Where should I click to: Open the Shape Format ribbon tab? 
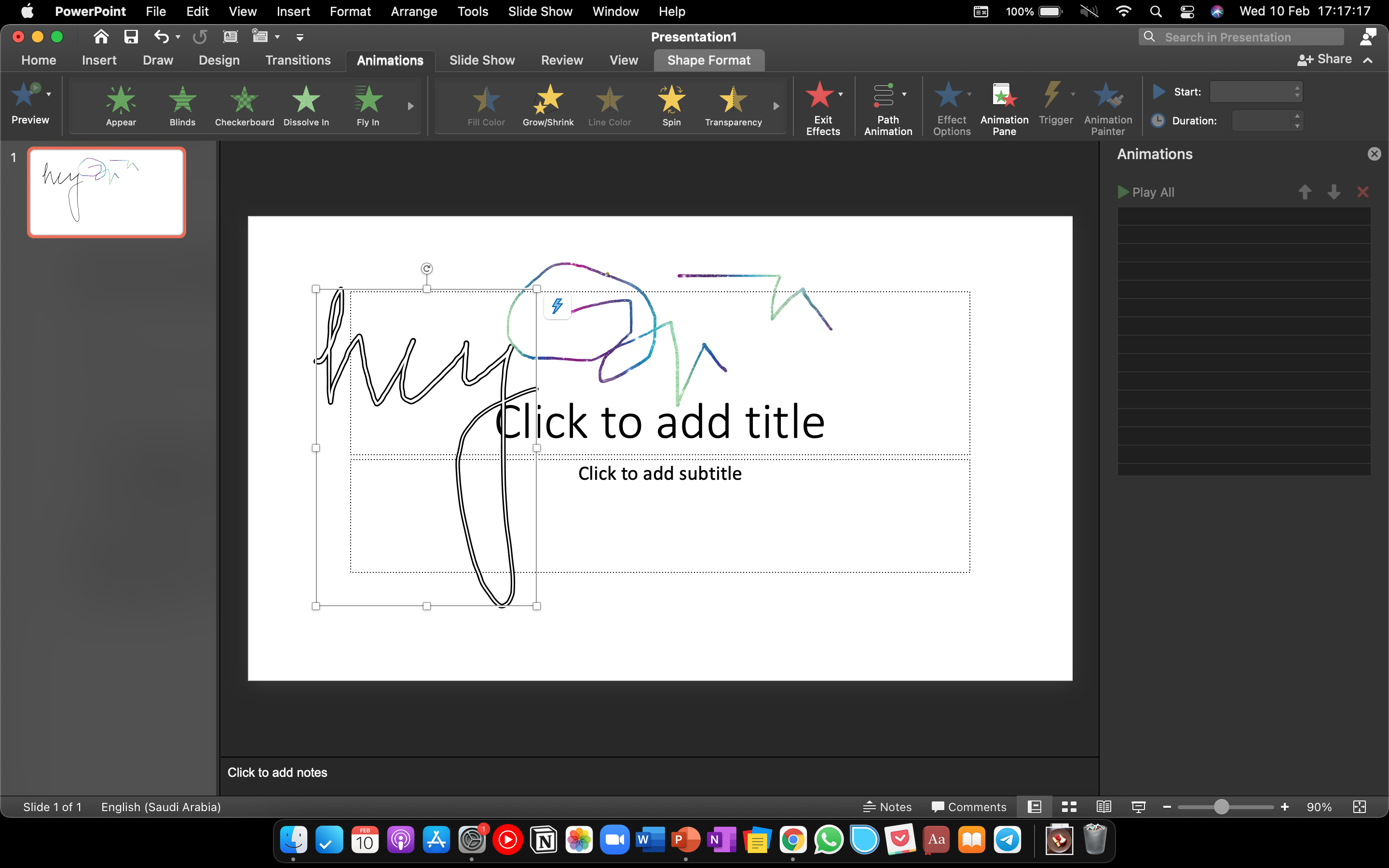[x=709, y=60]
